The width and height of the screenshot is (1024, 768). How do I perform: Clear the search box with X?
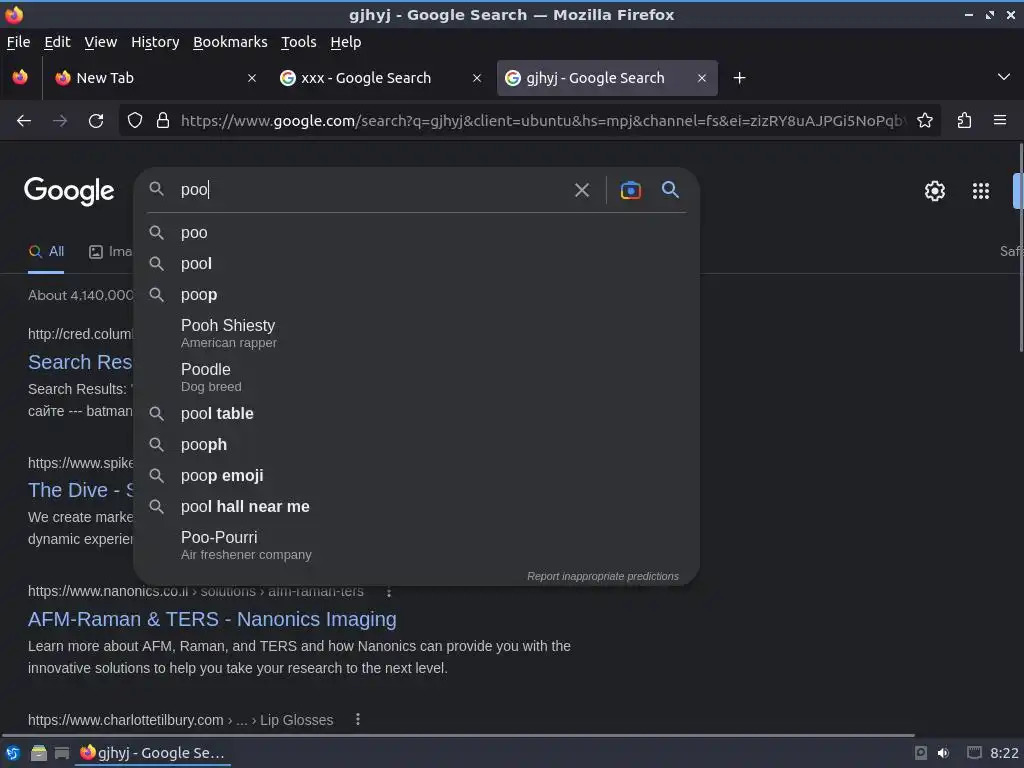[582, 190]
